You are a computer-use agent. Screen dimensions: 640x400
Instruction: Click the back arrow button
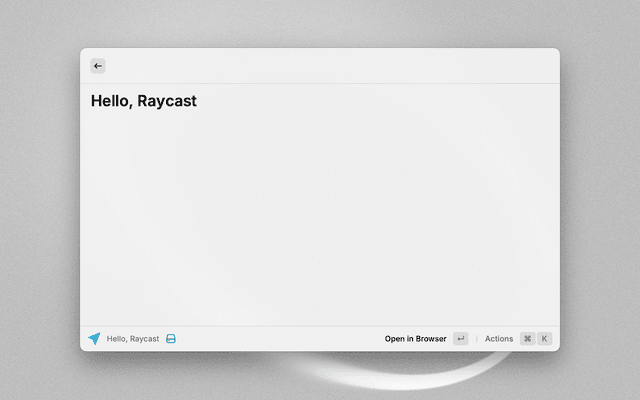(x=98, y=66)
